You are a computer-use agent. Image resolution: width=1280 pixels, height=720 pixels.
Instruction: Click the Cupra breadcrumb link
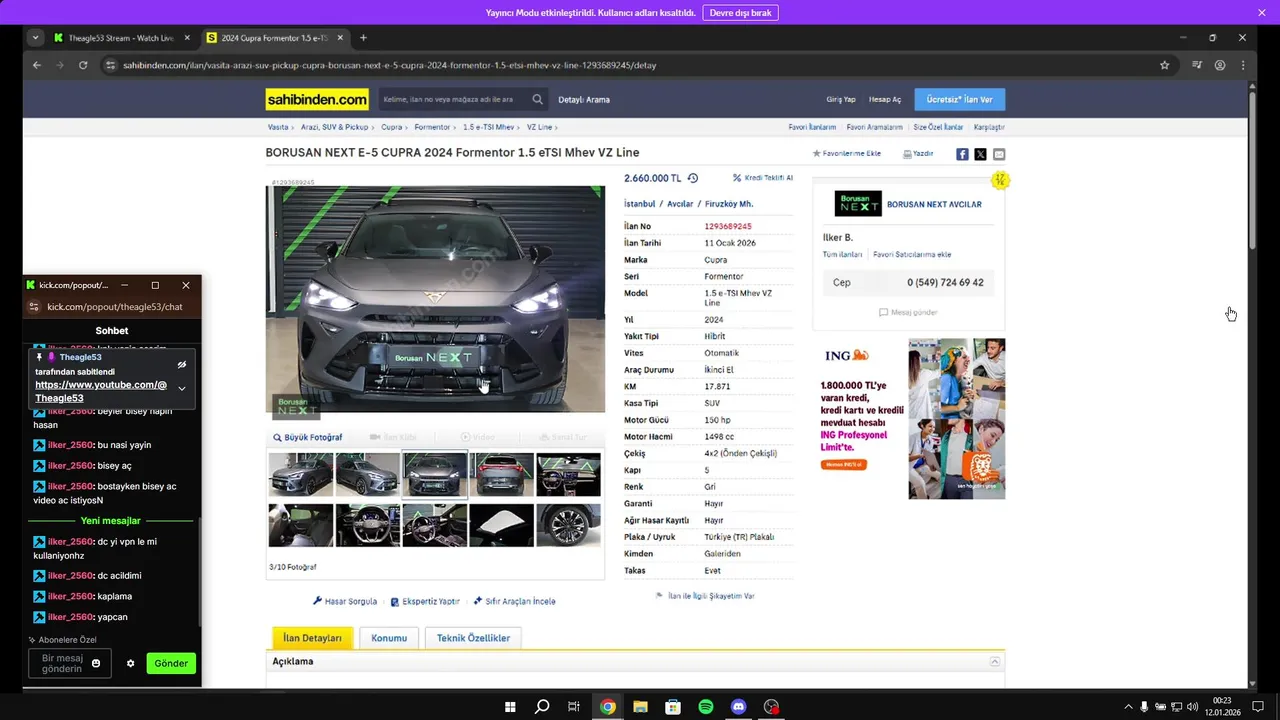391,128
